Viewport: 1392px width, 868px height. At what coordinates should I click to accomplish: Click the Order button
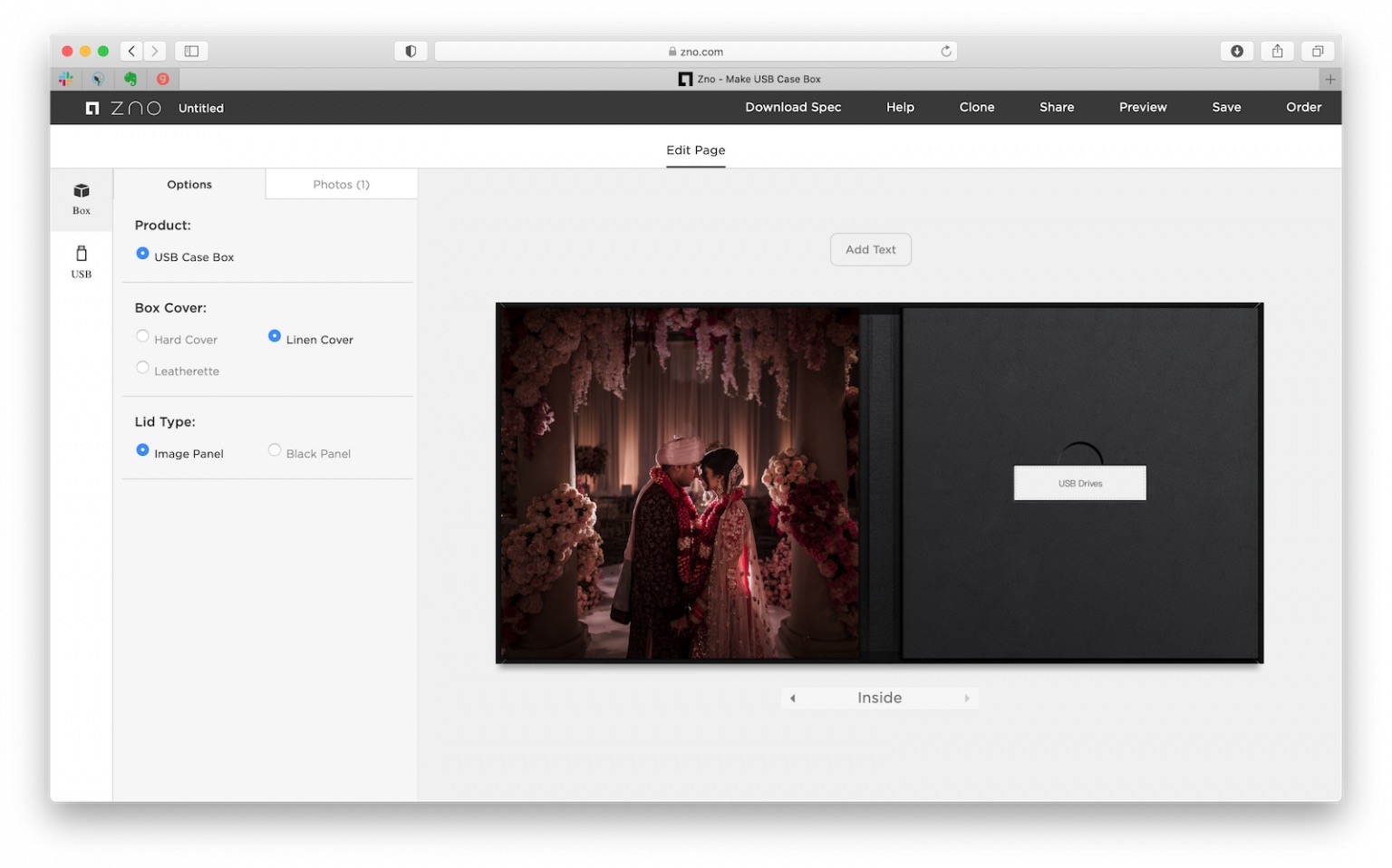(1303, 107)
